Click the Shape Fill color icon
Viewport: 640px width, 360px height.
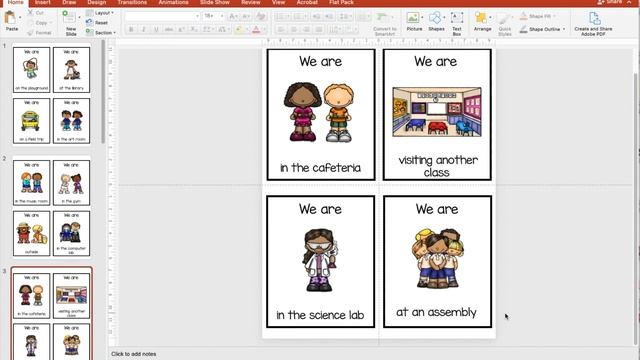click(x=524, y=16)
